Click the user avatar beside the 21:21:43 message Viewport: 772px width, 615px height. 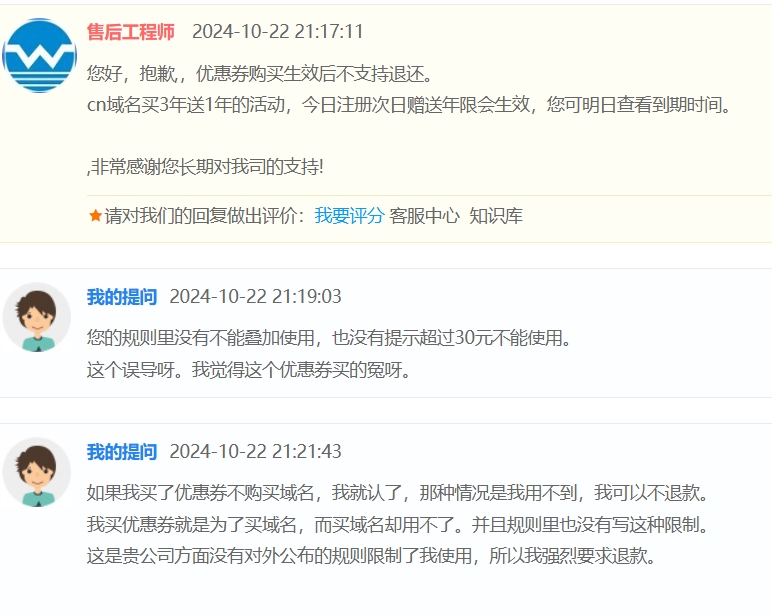[x=37, y=472]
